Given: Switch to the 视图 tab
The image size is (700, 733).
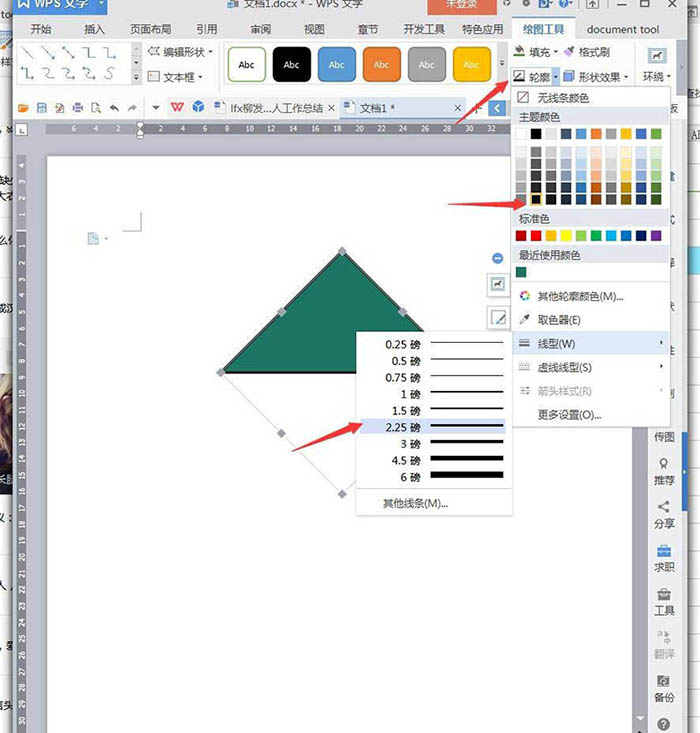Looking at the screenshot, I should (x=314, y=29).
